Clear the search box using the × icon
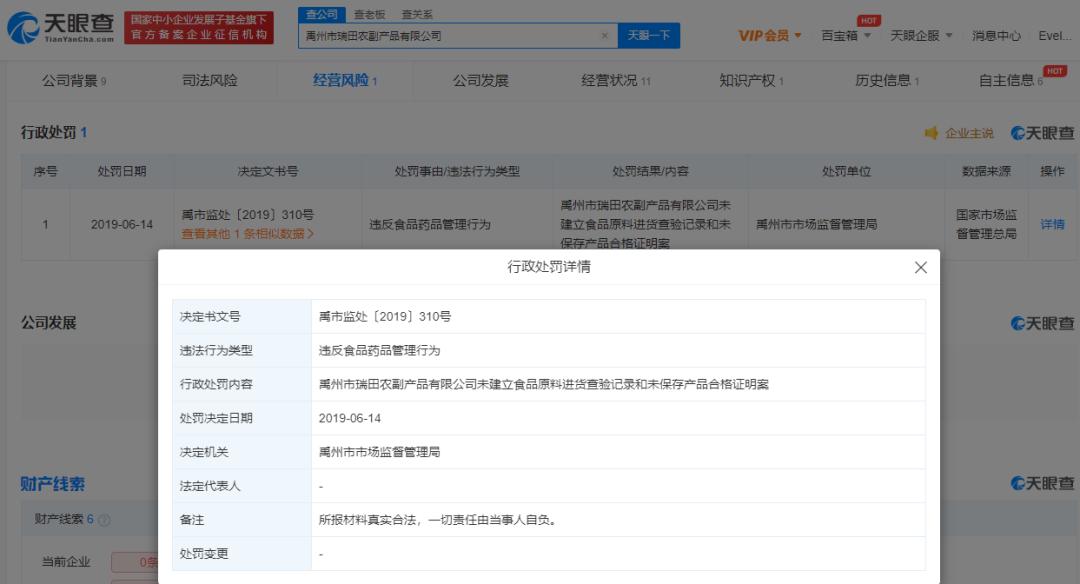Image resolution: width=1080 pixels, height=584 pixels. 605,35
